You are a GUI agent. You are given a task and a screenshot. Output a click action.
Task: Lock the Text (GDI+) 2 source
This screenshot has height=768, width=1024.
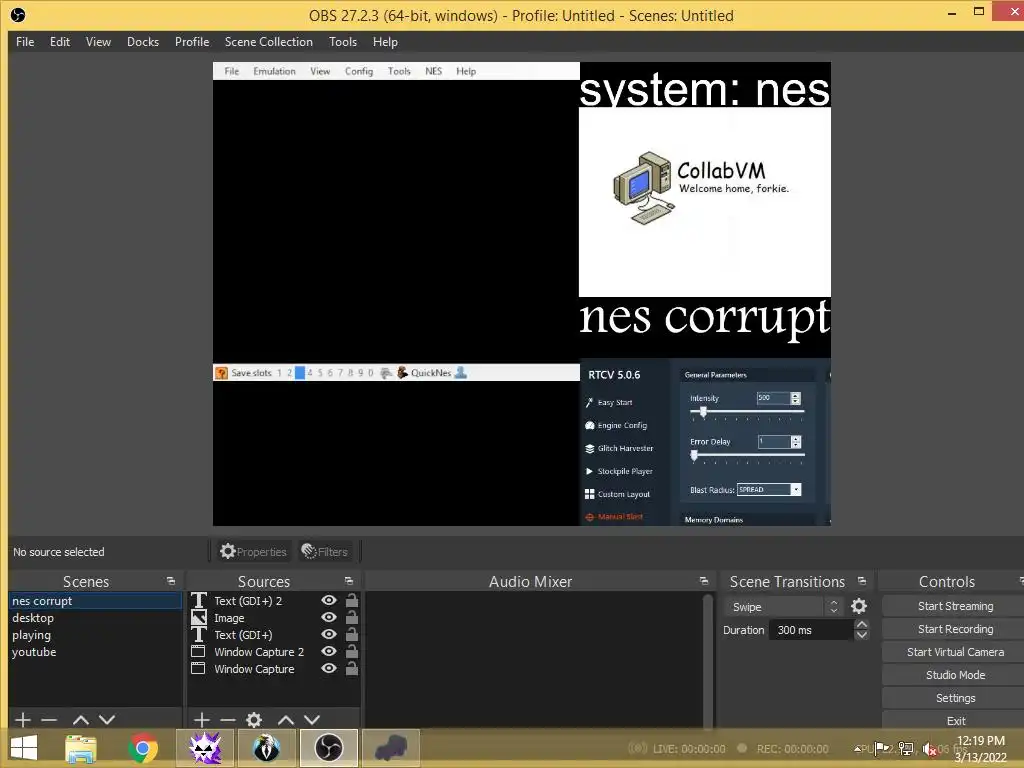351,600
